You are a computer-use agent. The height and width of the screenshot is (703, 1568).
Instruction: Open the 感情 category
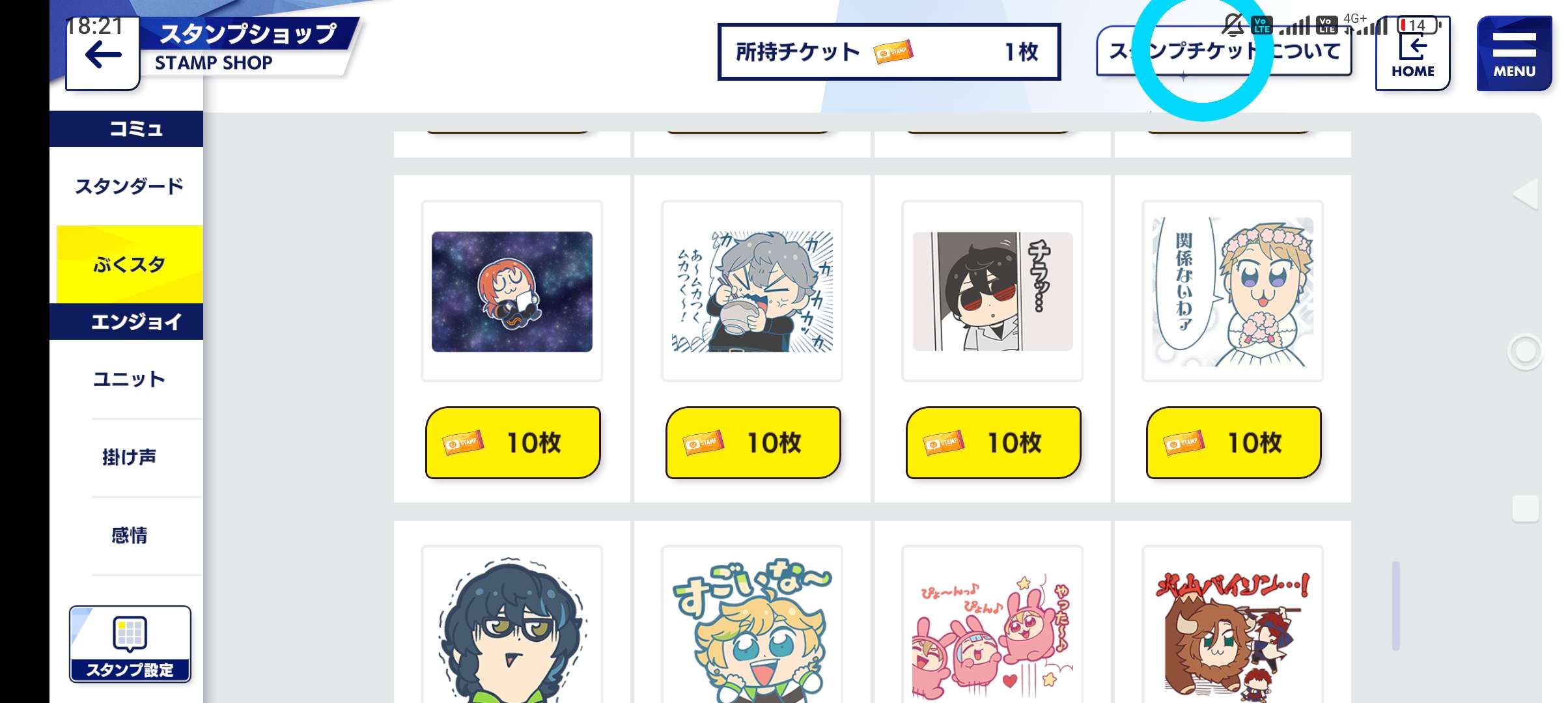point(129,535)
